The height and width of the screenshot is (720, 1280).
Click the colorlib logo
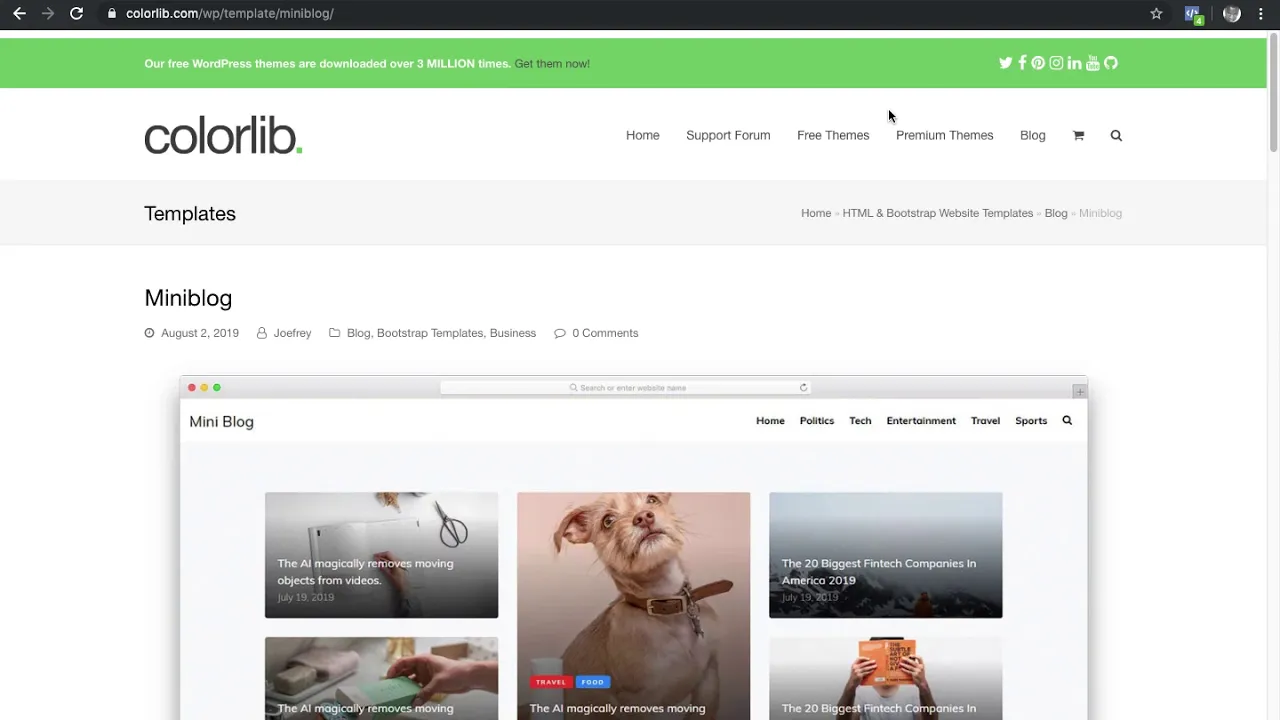click(223, 135)
